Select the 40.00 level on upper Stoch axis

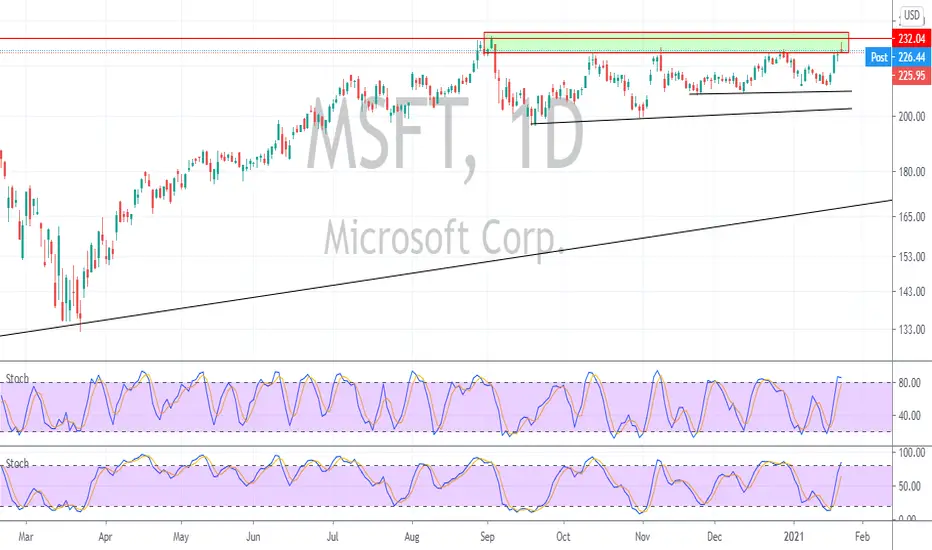point(909,416)
